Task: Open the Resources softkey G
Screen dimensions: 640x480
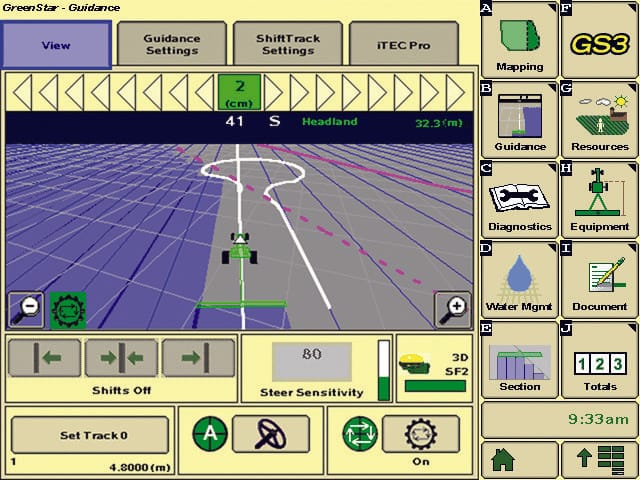Action: [x=599, y=120]
